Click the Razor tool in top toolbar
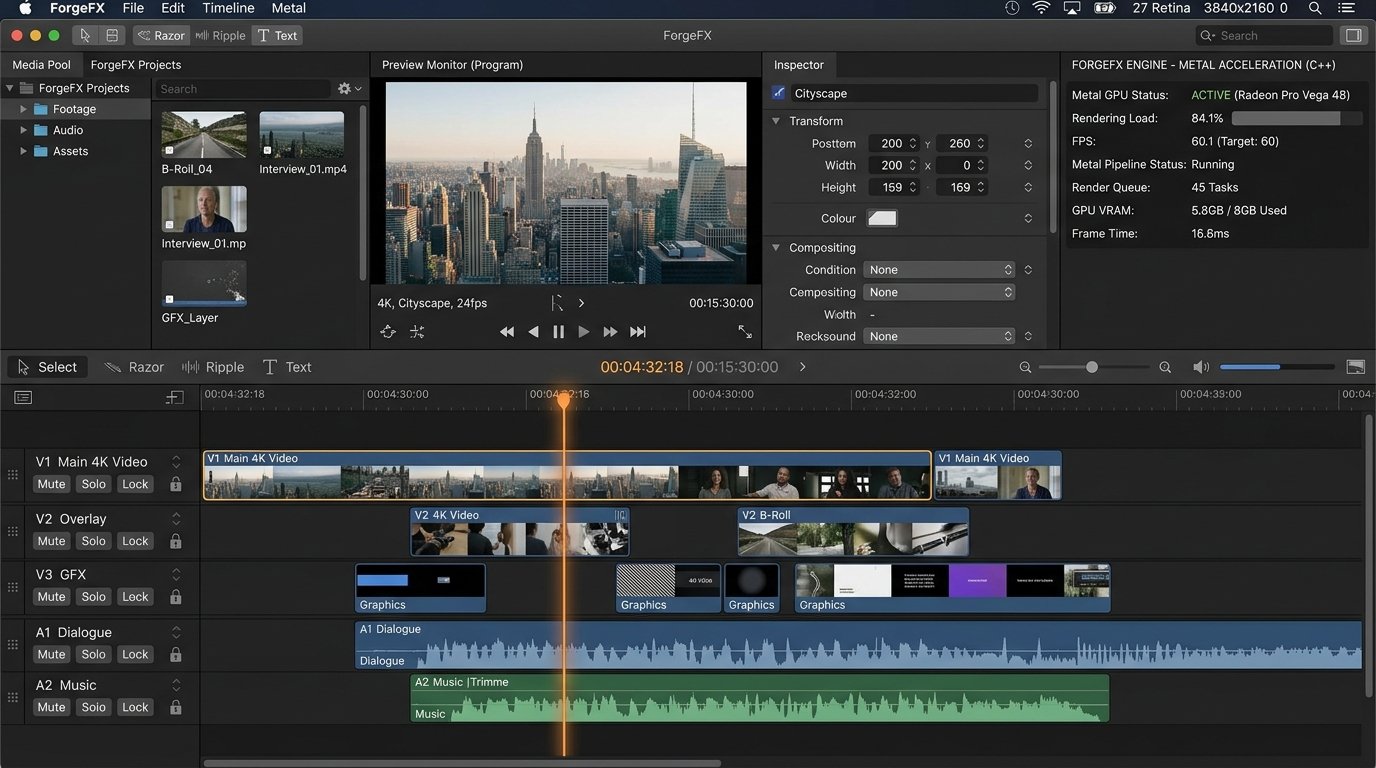Viewport: 1376px width, 768px height. coord(161,35)
